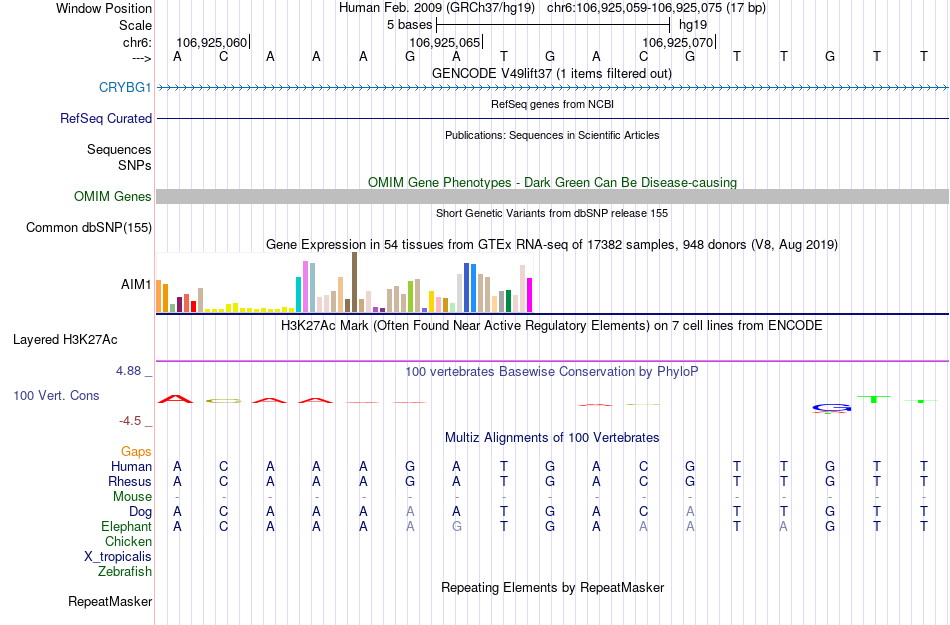Click the GENCODE V49lift37 track title
950x625 pixels.
[551, 74]
